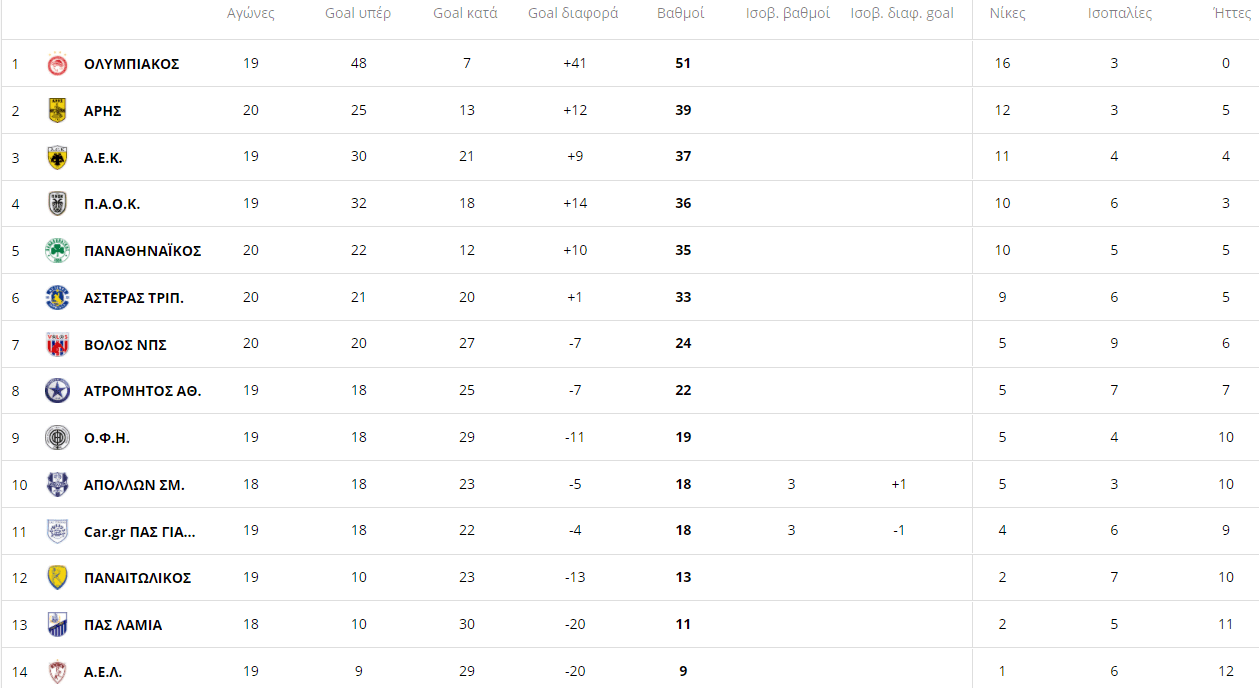Open the ΟΛΥΜΠΙΑΚΟΣ team name link

[131, 64]
